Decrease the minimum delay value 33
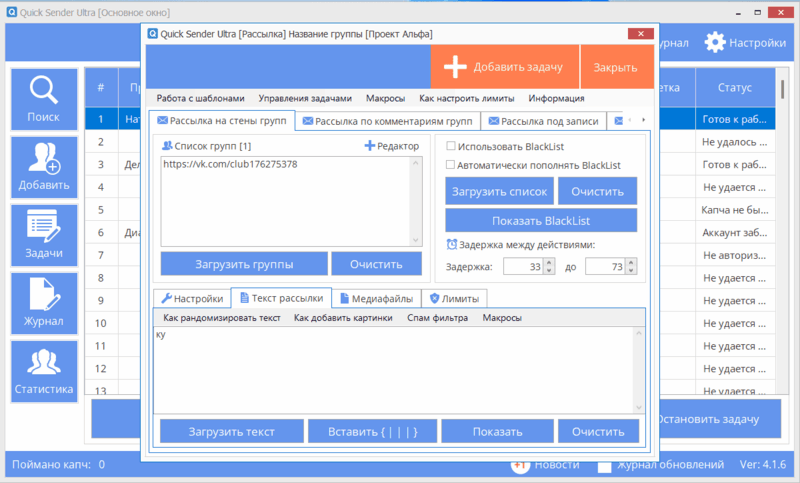Screen dimensions: 800x483 pos(549,270)
